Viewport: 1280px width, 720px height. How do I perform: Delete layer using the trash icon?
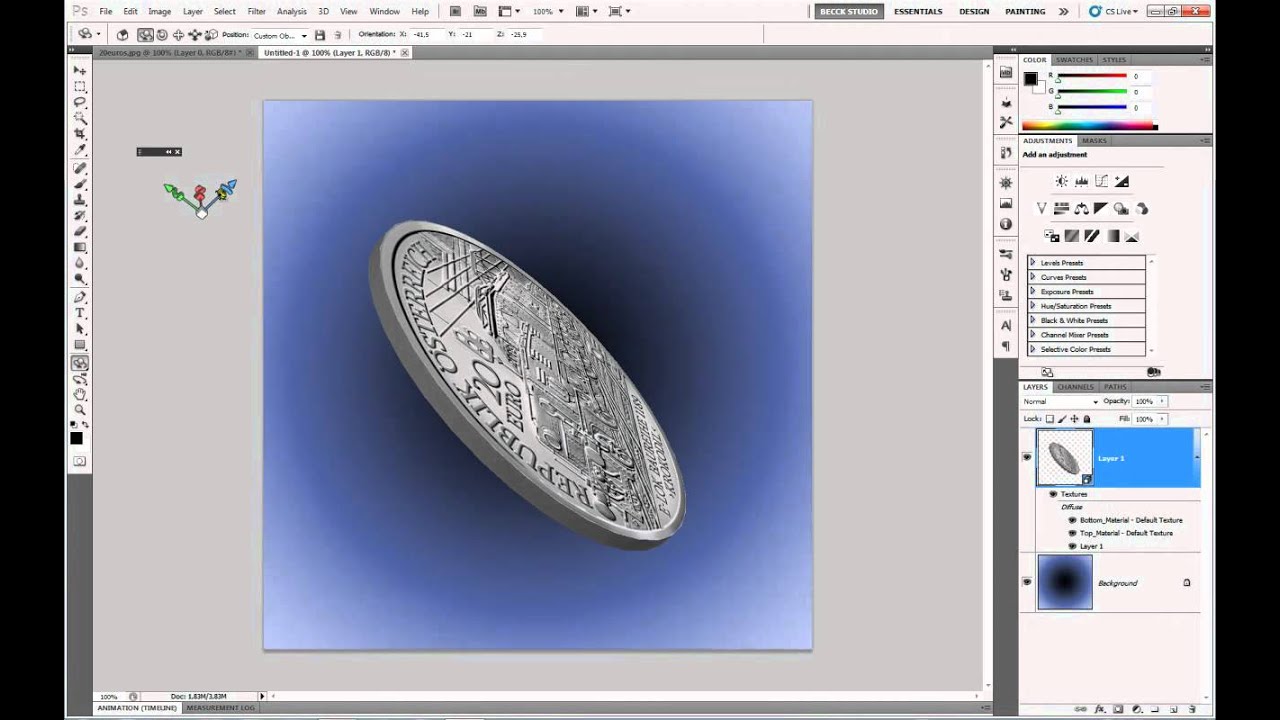[x=1192, y=708]
